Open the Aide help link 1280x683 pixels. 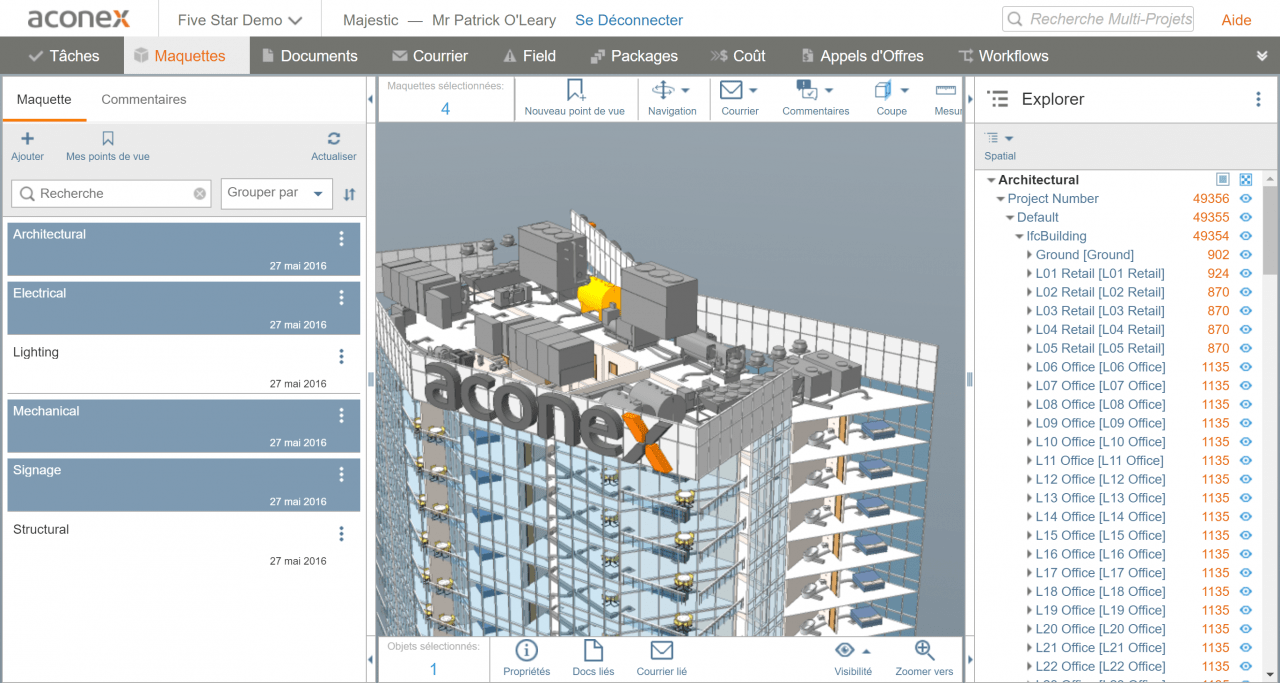pyautogui.click(x=1236, y=20)
